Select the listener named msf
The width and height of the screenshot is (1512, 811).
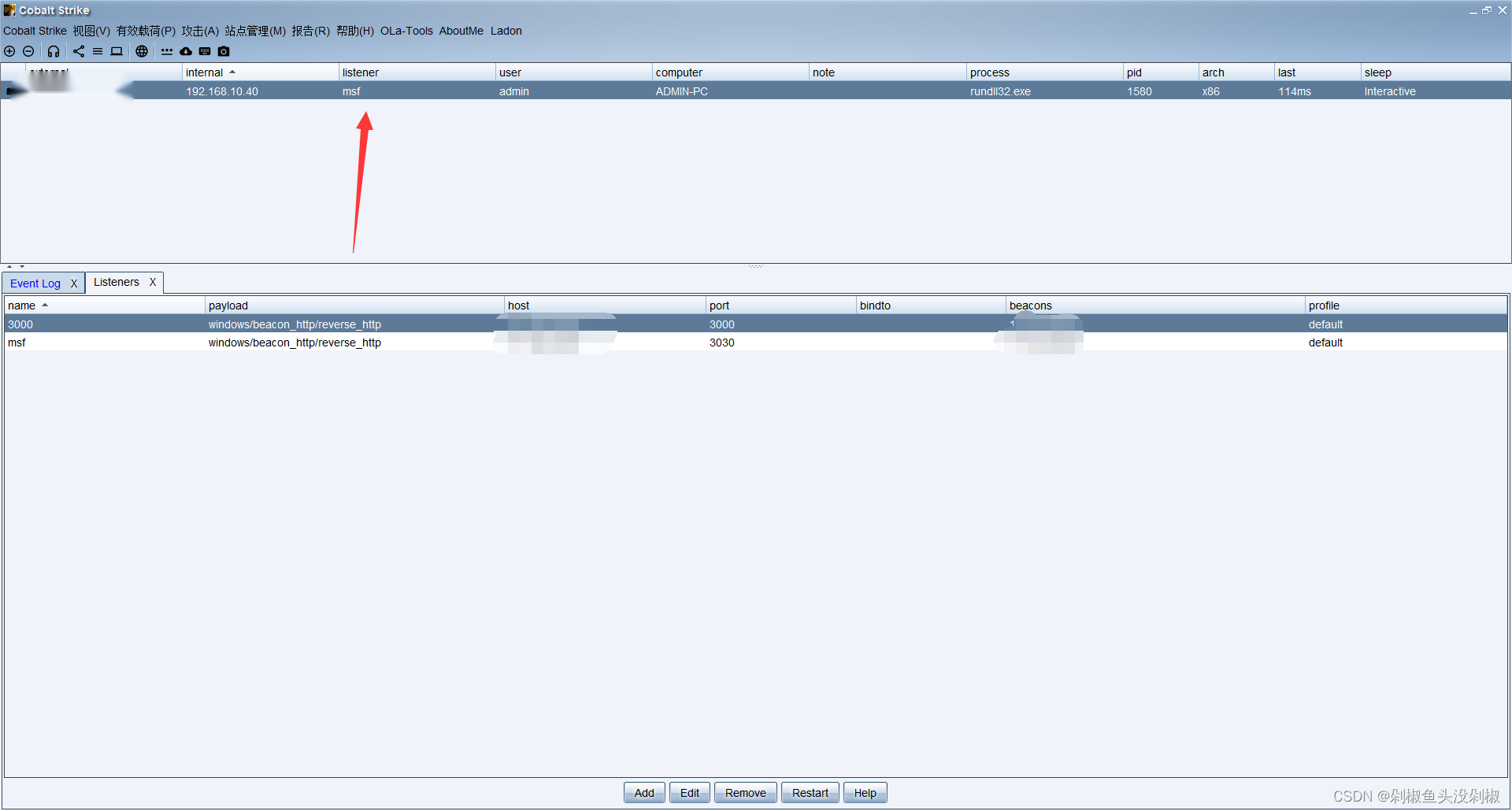(x=756, y=343)
